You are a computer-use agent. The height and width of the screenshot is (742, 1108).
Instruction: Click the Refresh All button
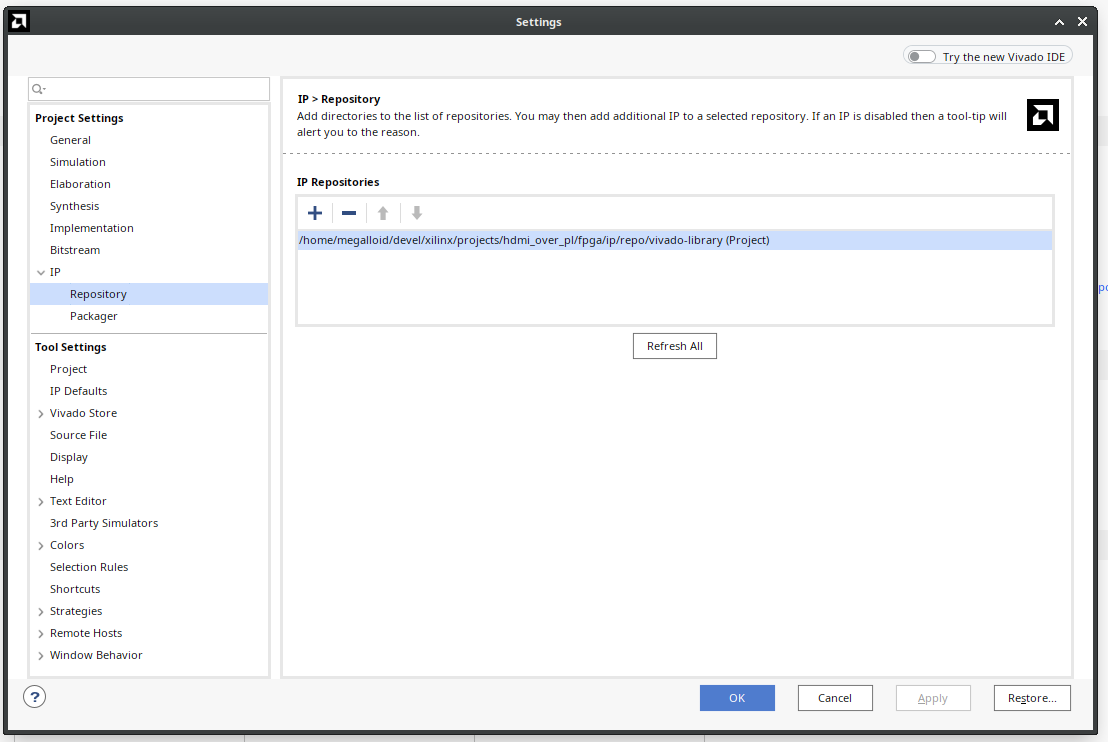(675, 346)
